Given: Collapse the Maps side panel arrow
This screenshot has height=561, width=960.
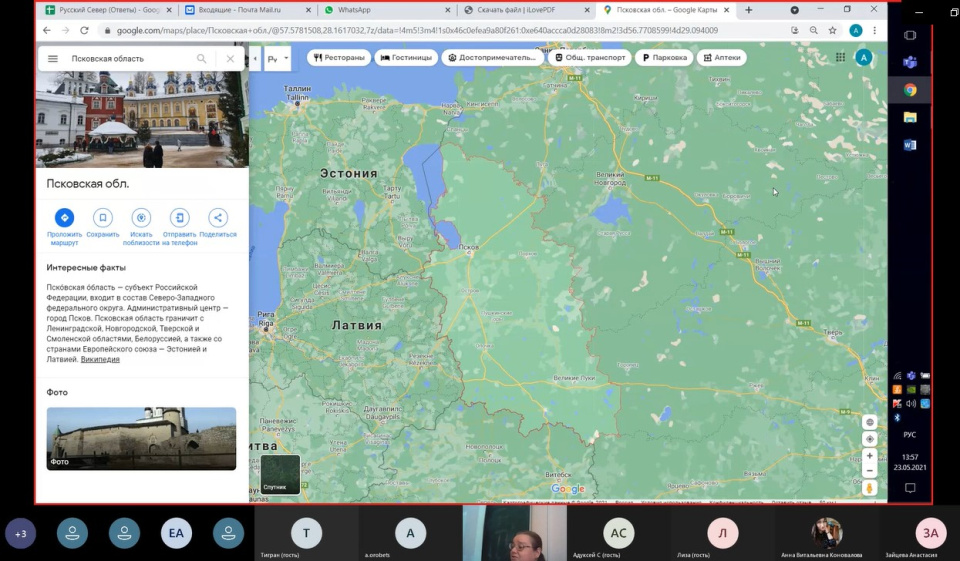Looking at the screenshot, I should click(x=255, y=59).
